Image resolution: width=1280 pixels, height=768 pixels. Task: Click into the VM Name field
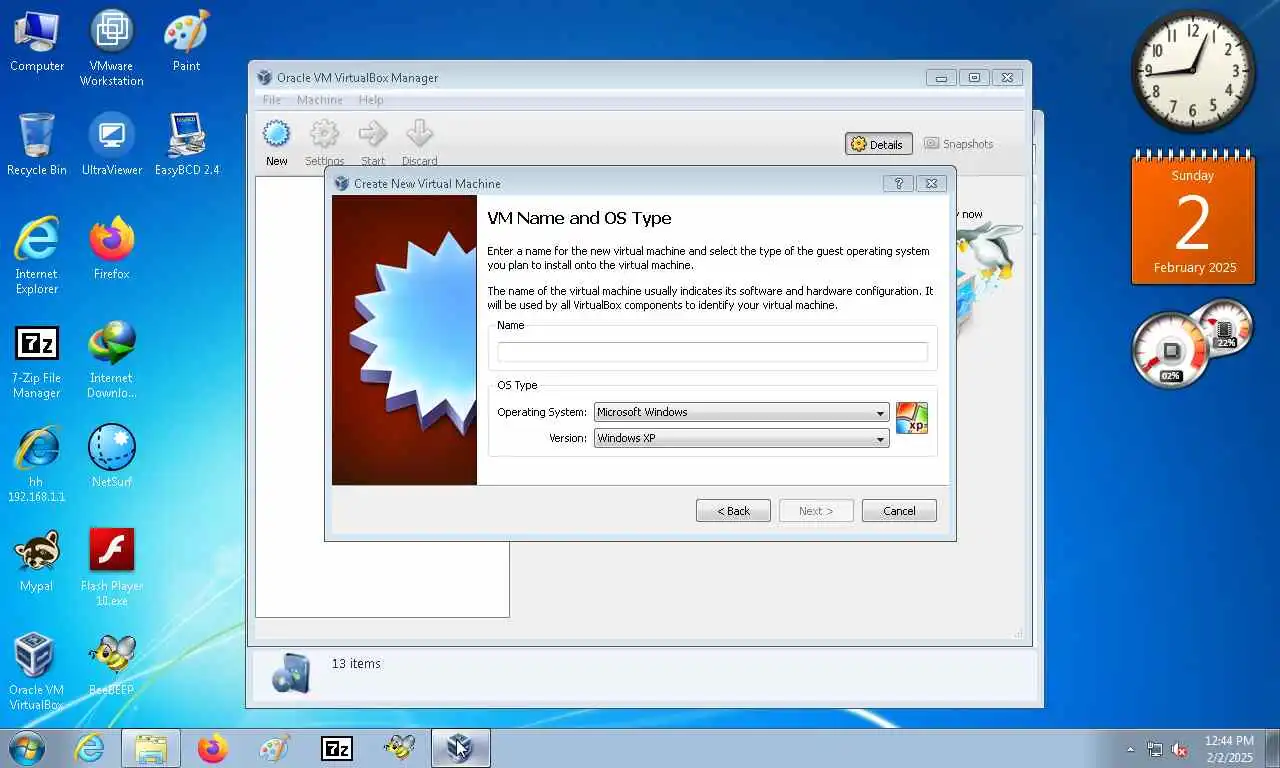pyautogui.click(x=712, y=352)
